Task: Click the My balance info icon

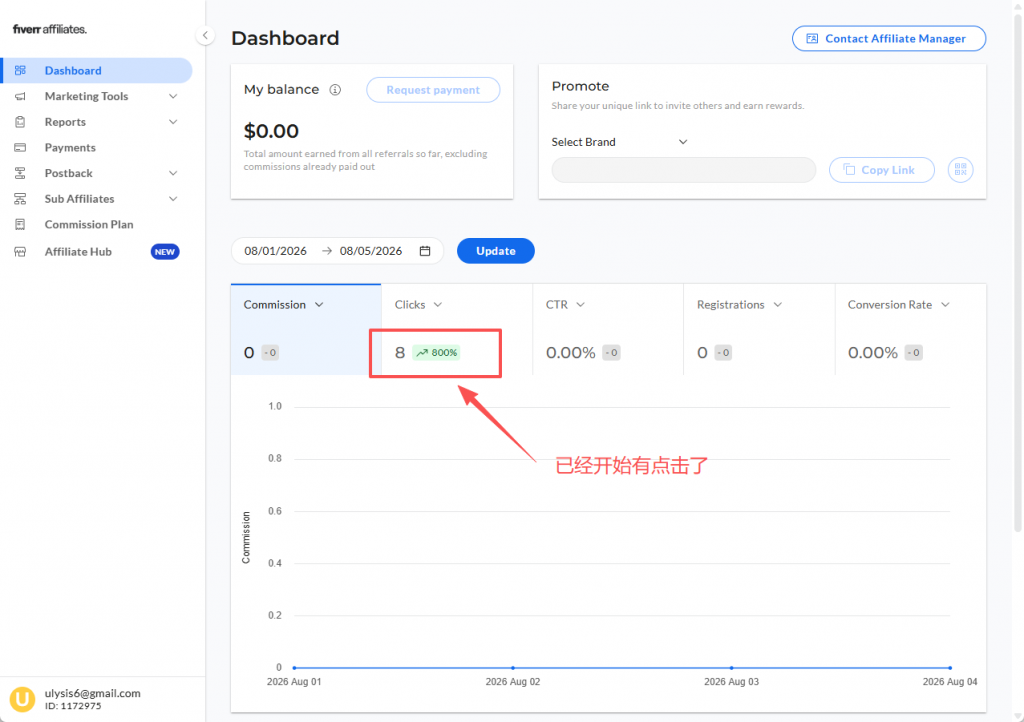Action: coord(335,90)
